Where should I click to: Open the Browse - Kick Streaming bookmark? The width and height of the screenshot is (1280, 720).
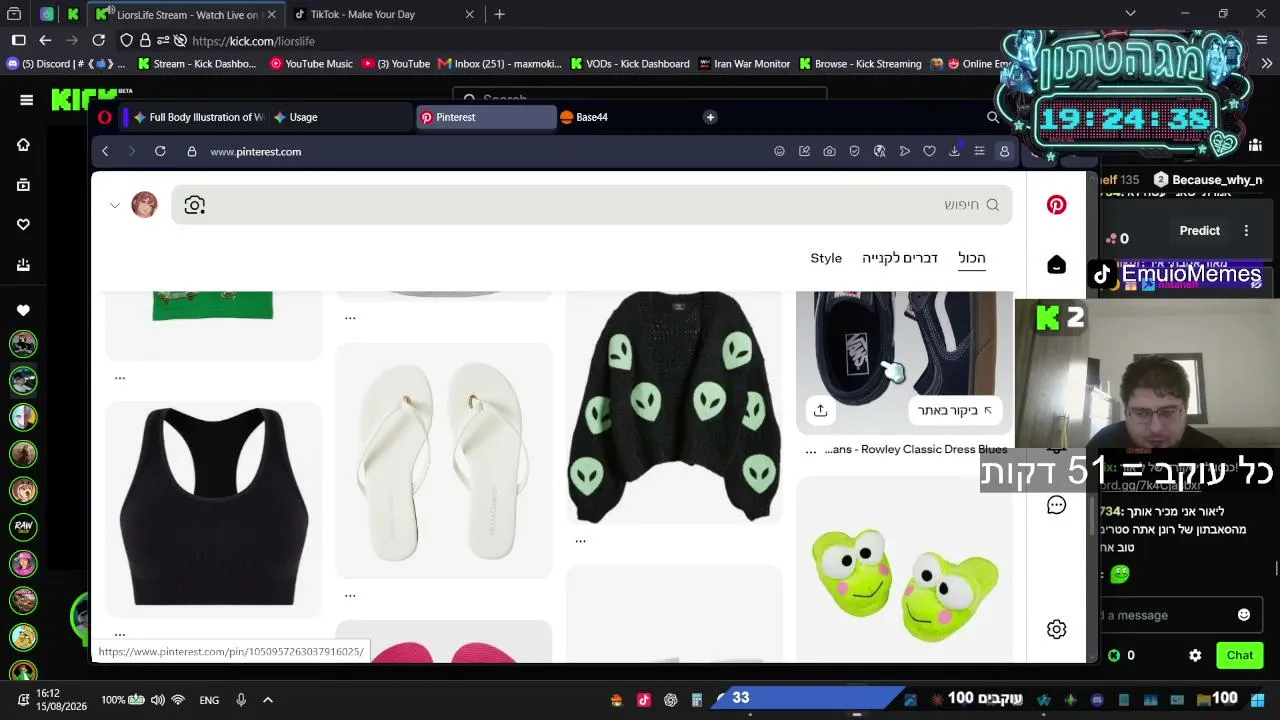pyautogui.click(x=860, y=64)
